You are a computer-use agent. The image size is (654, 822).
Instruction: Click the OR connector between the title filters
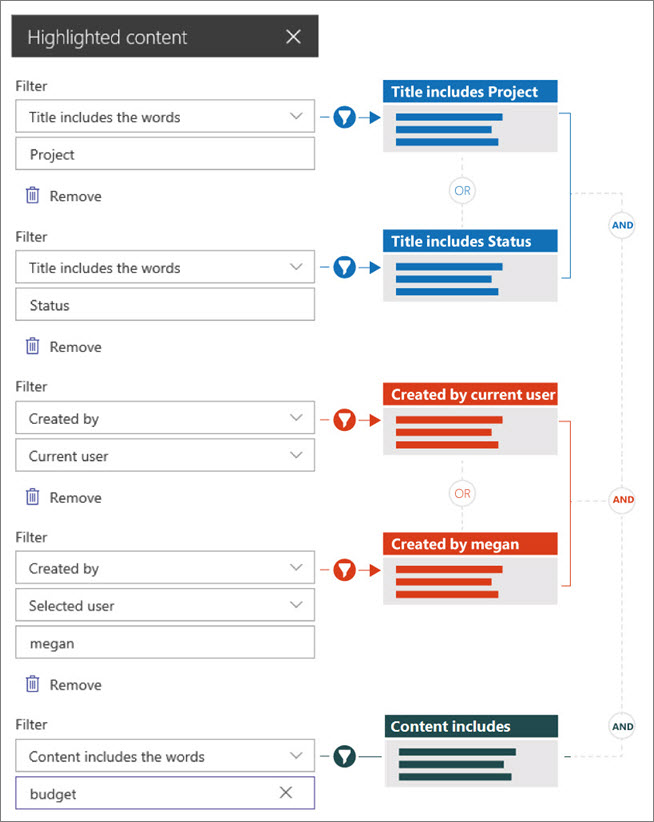click(462, 190)
